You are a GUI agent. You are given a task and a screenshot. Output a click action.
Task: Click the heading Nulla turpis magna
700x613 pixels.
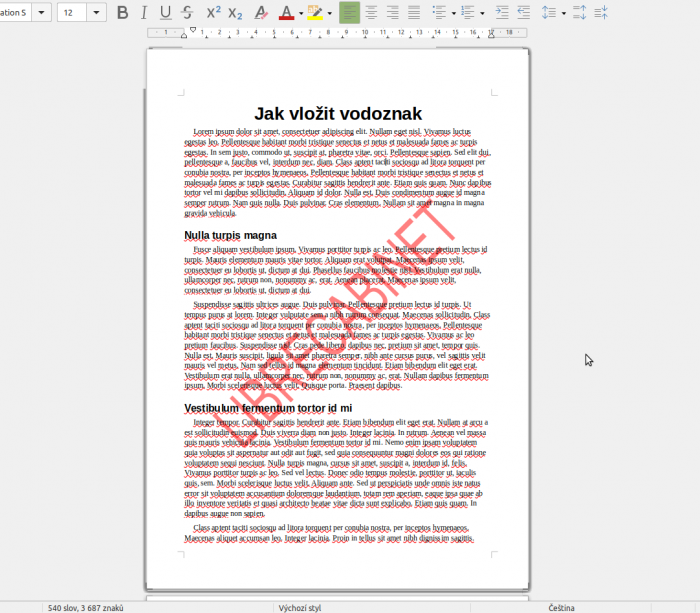[x=230, y=235]
